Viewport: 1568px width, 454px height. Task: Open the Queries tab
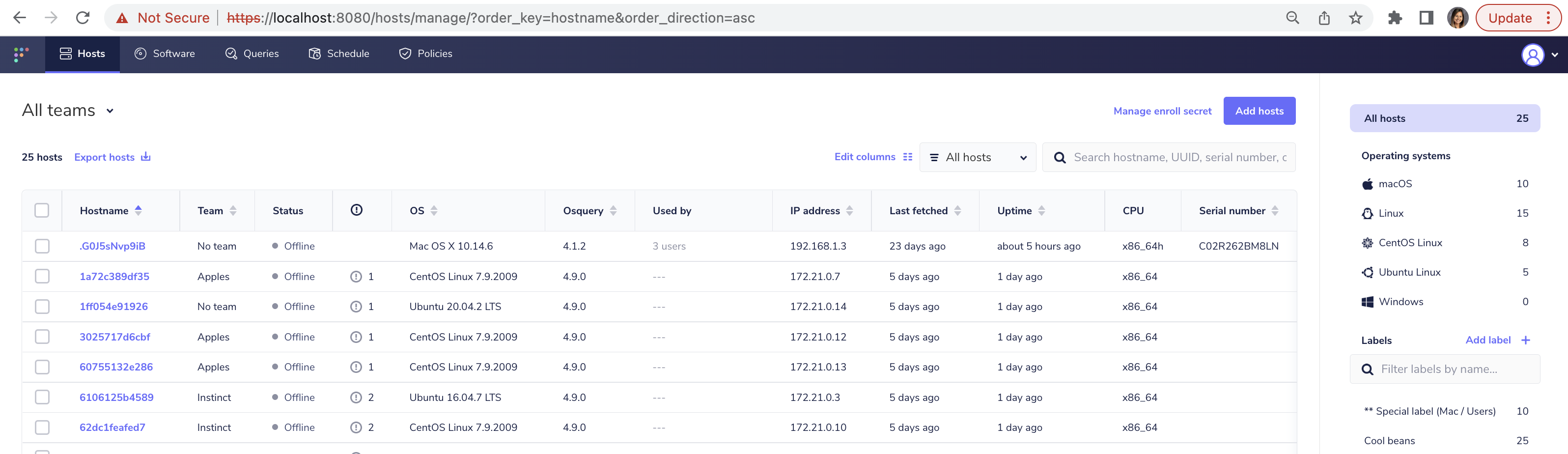click(x=252, y=54)
